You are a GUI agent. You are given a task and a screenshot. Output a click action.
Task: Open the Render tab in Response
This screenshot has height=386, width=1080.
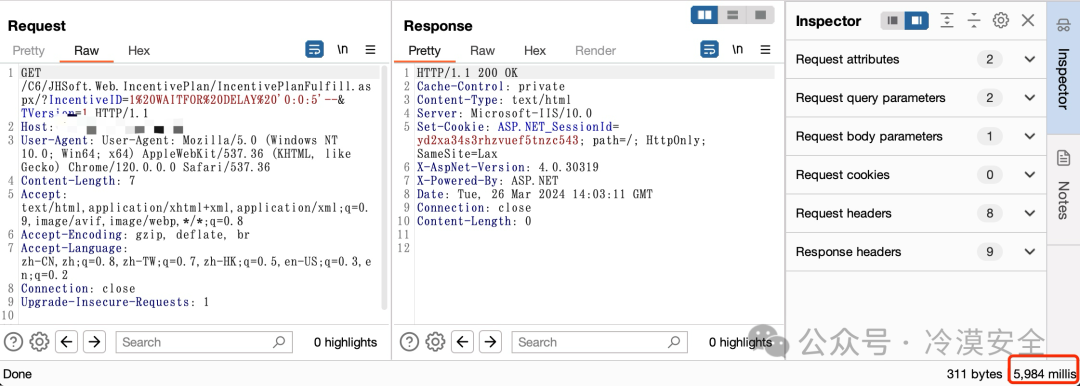click(x=596, y=50)
